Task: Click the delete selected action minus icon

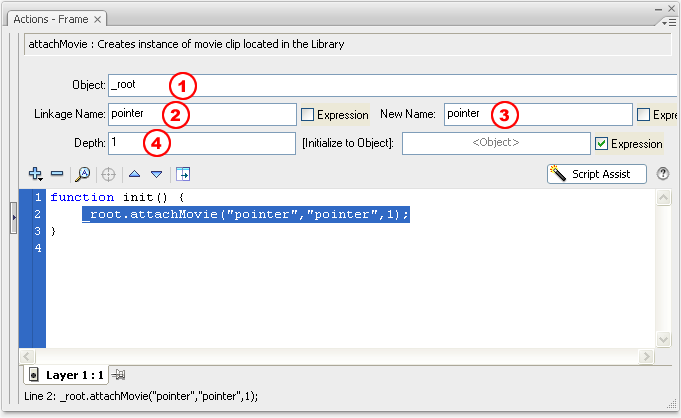Action: click(x=57, y=174)
